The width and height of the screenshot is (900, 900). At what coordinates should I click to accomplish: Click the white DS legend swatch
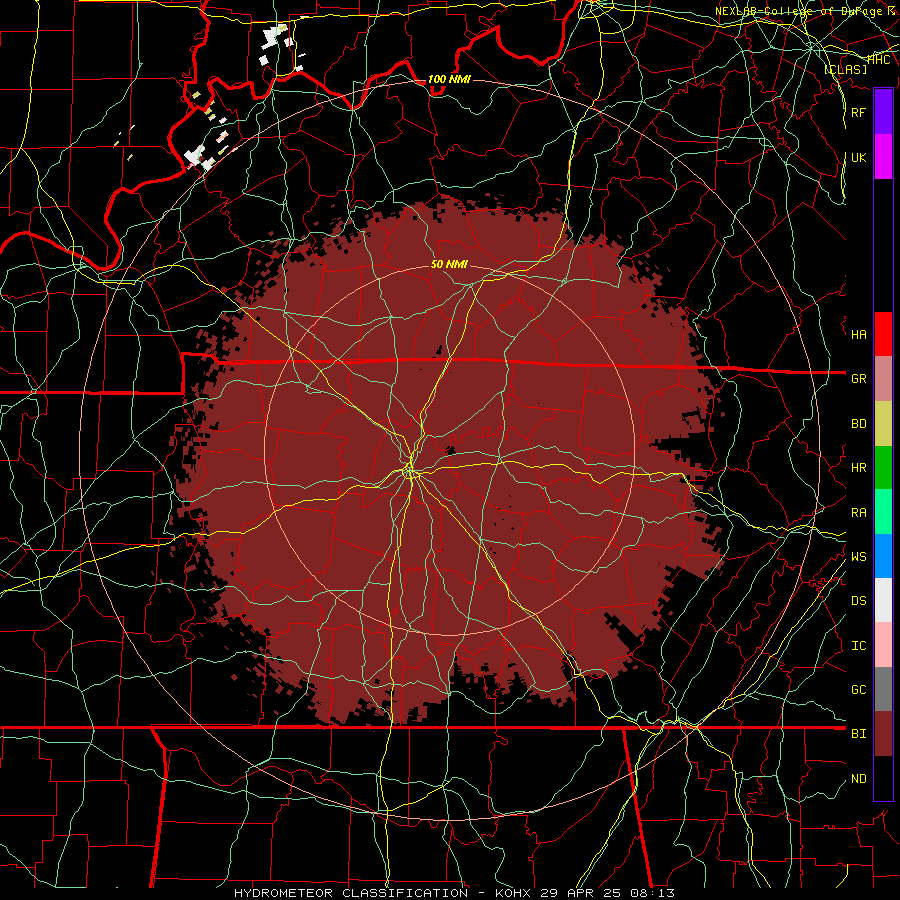883,600
